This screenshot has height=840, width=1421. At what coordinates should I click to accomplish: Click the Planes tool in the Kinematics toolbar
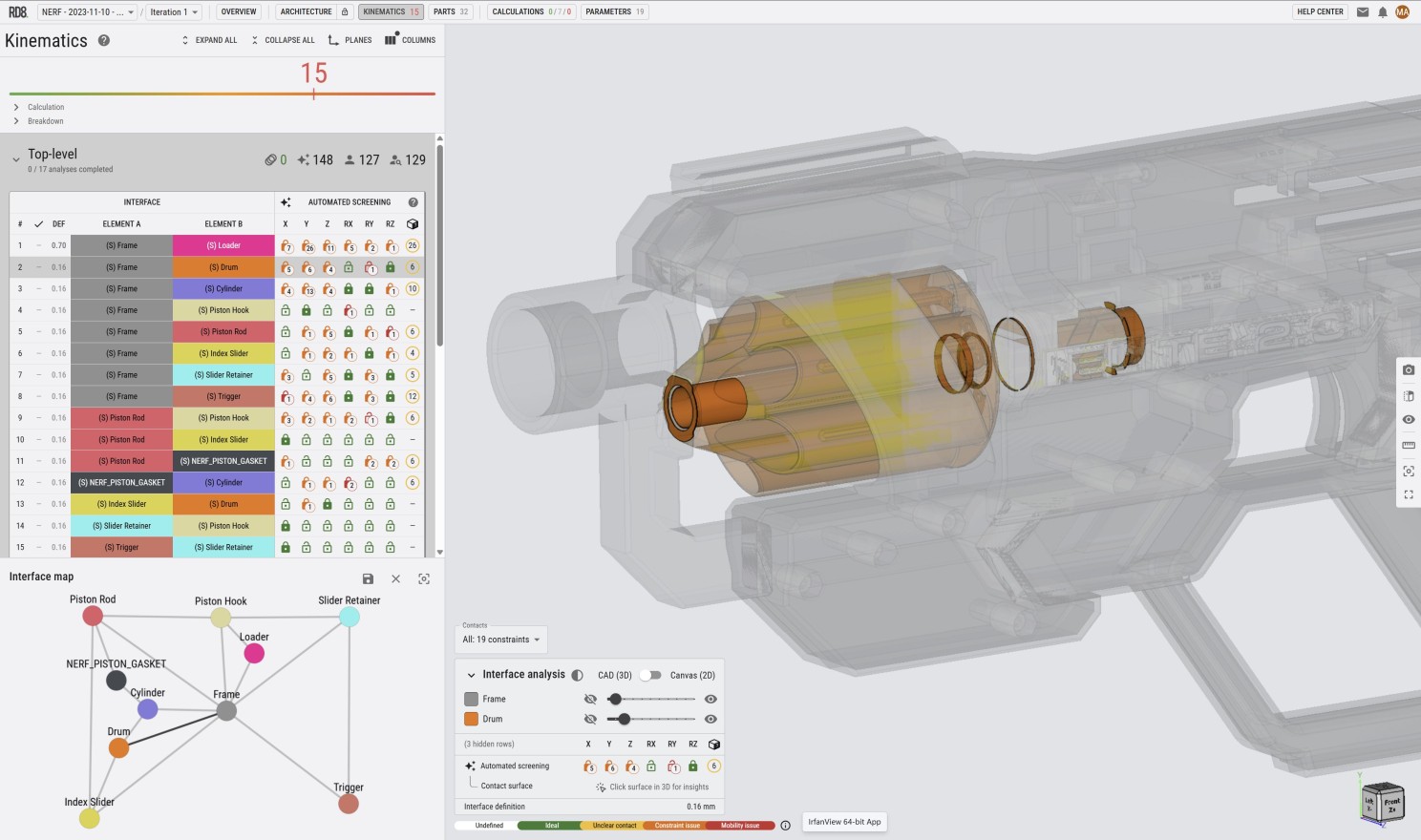pos(349,40)
